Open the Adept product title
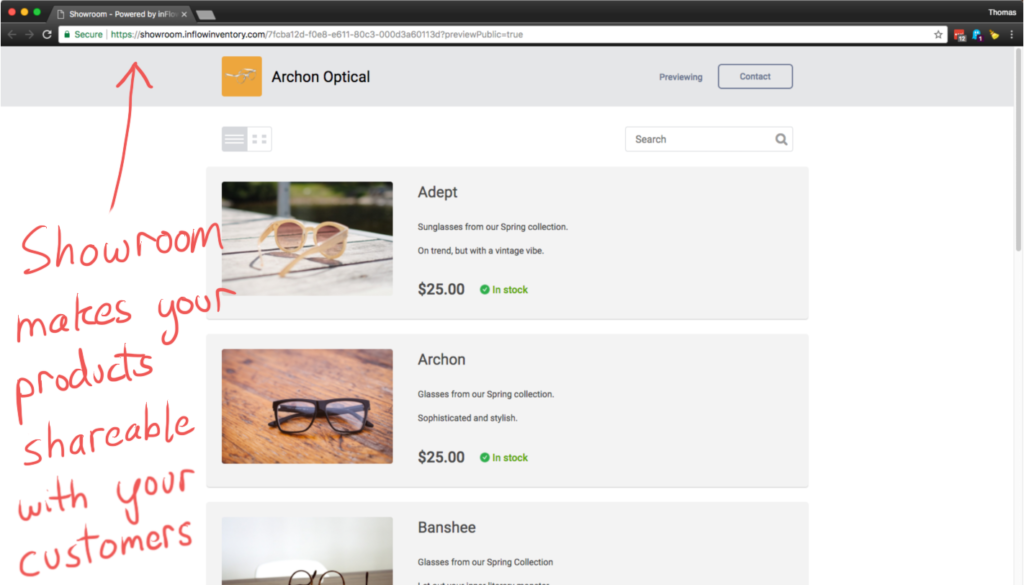Screen dimensions: 1024x585 pos(438,192)
